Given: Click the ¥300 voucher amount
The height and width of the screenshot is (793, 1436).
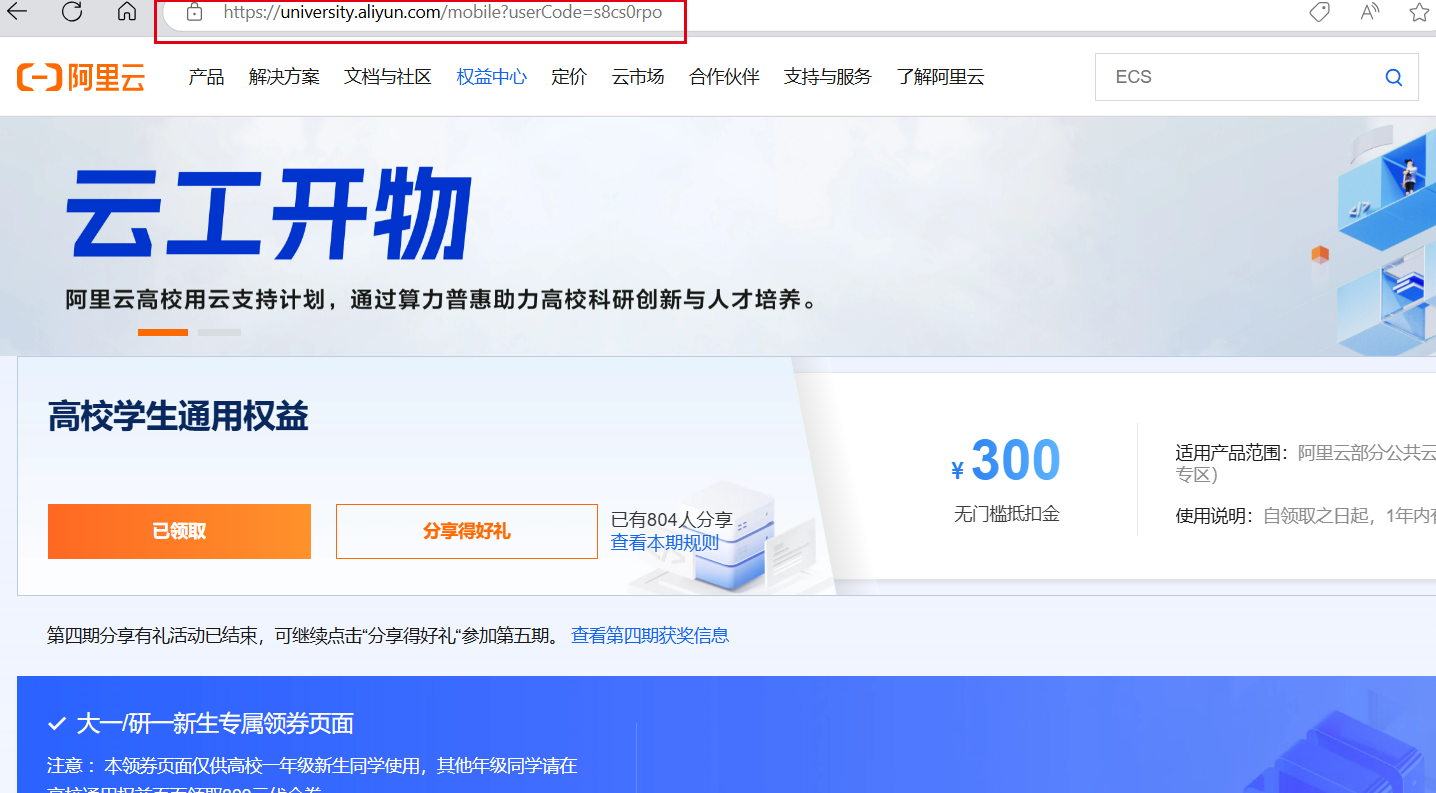Looking at the screenshot, I should pos(1006,461).
